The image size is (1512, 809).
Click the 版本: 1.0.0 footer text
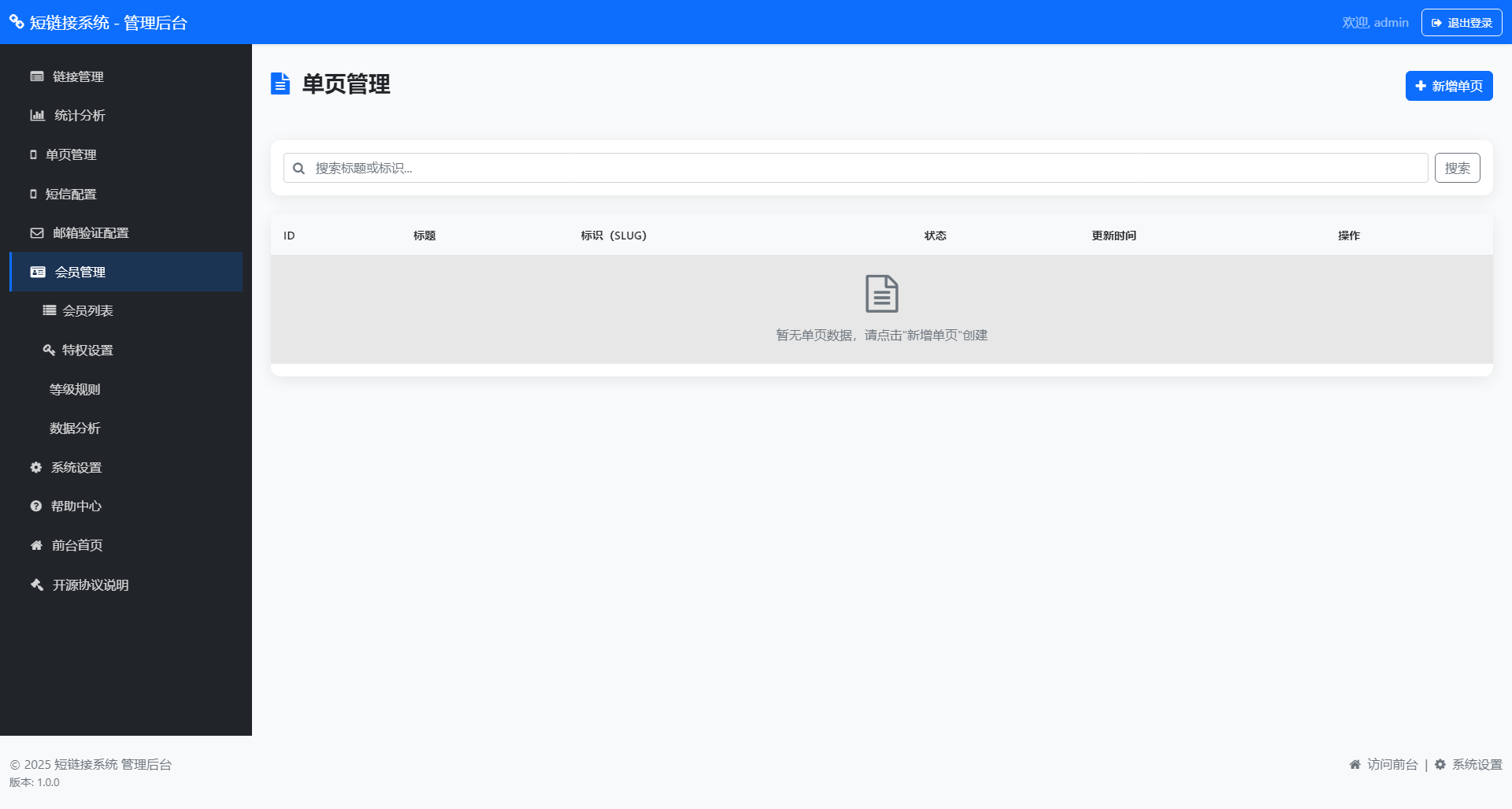tap(35, 782)
